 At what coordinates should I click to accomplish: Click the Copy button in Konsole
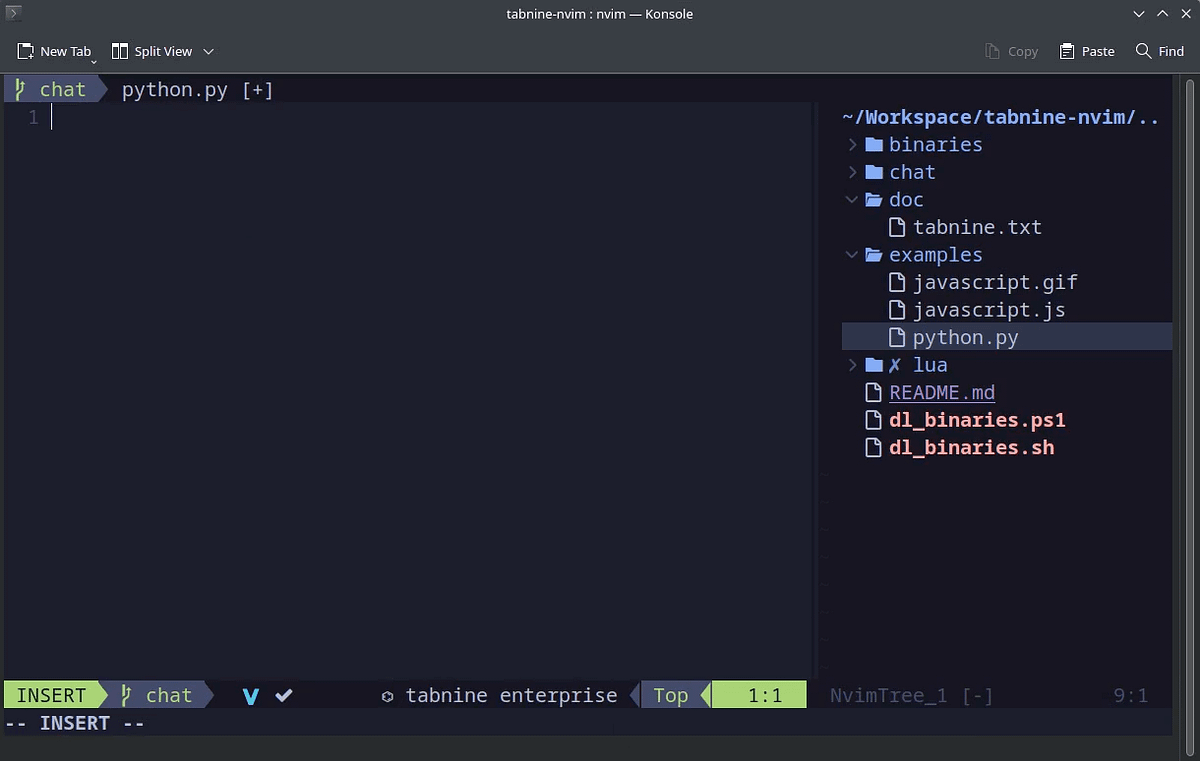[x=1011, y=51]
